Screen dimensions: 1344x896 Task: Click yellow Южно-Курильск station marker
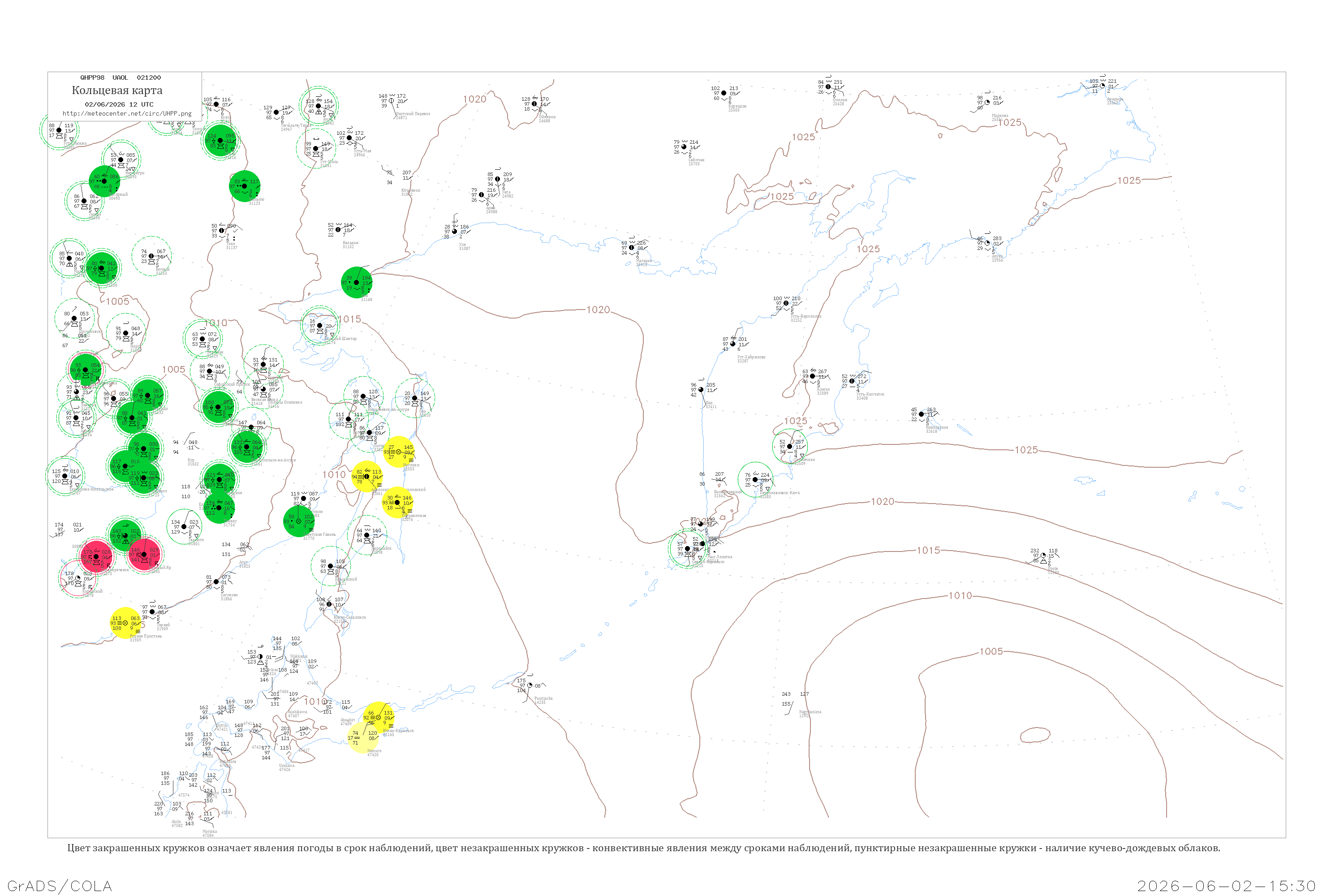(x=378, y=718)
